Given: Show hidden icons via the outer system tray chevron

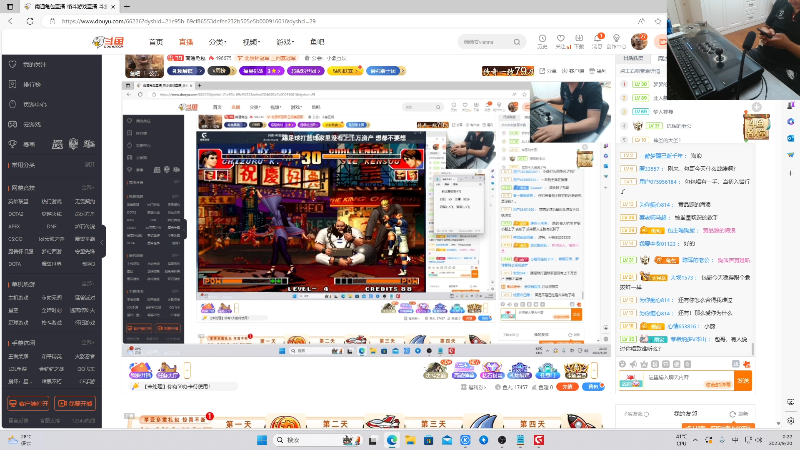Looking at the screenshot, I should click(x=695, y=440).
